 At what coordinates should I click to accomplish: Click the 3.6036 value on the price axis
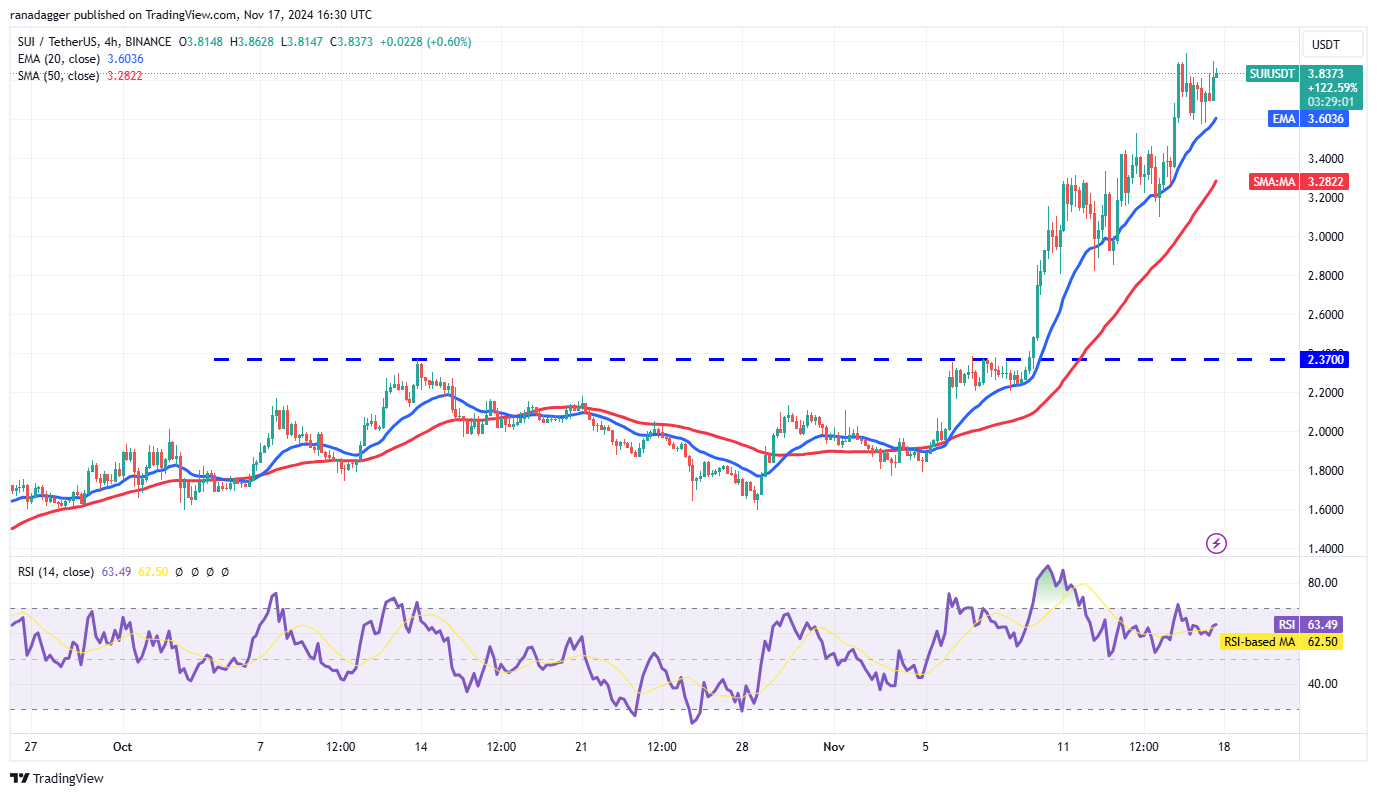tap(1327, 119)
